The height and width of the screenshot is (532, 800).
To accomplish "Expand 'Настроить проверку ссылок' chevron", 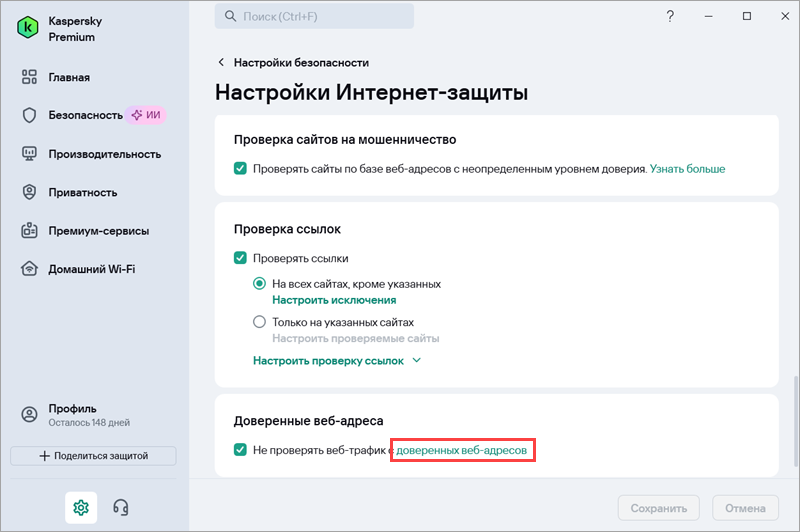I will coord(416,361).
